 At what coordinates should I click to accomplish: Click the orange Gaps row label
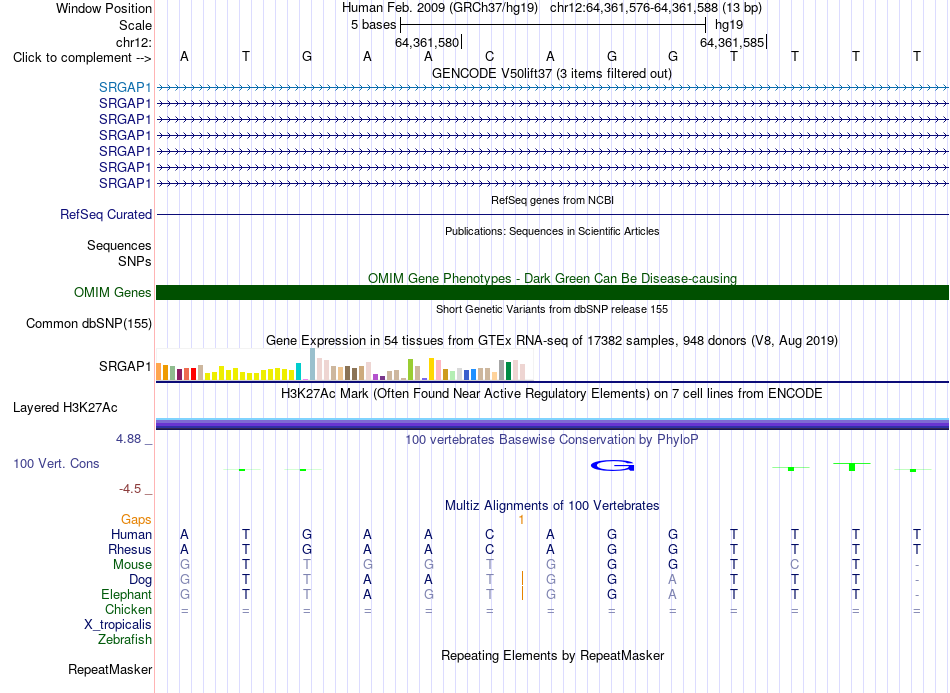pyautogui.click(x=136, y=520)
